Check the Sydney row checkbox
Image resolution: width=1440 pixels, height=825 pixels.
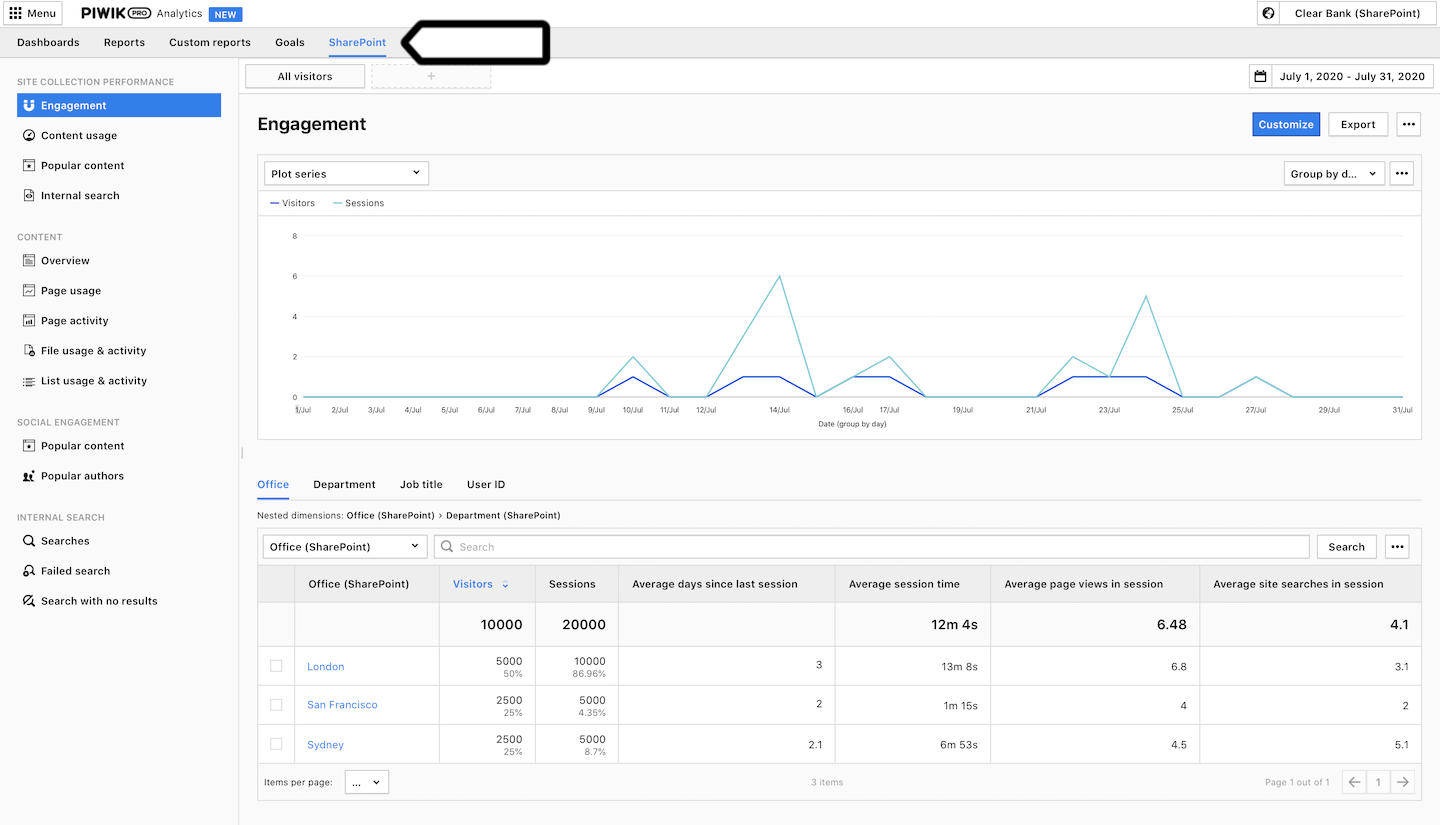(276, 744)
